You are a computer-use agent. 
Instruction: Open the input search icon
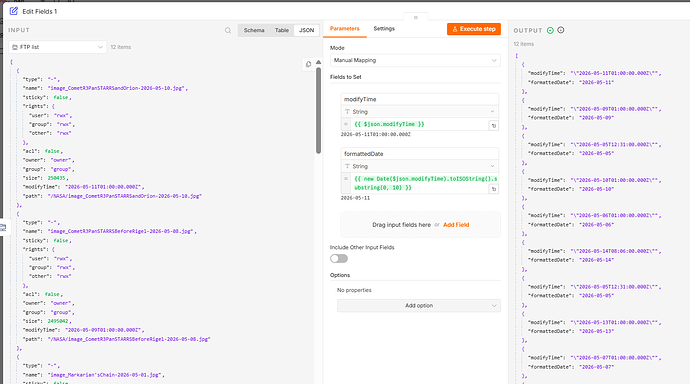click(x=228, y=30)
